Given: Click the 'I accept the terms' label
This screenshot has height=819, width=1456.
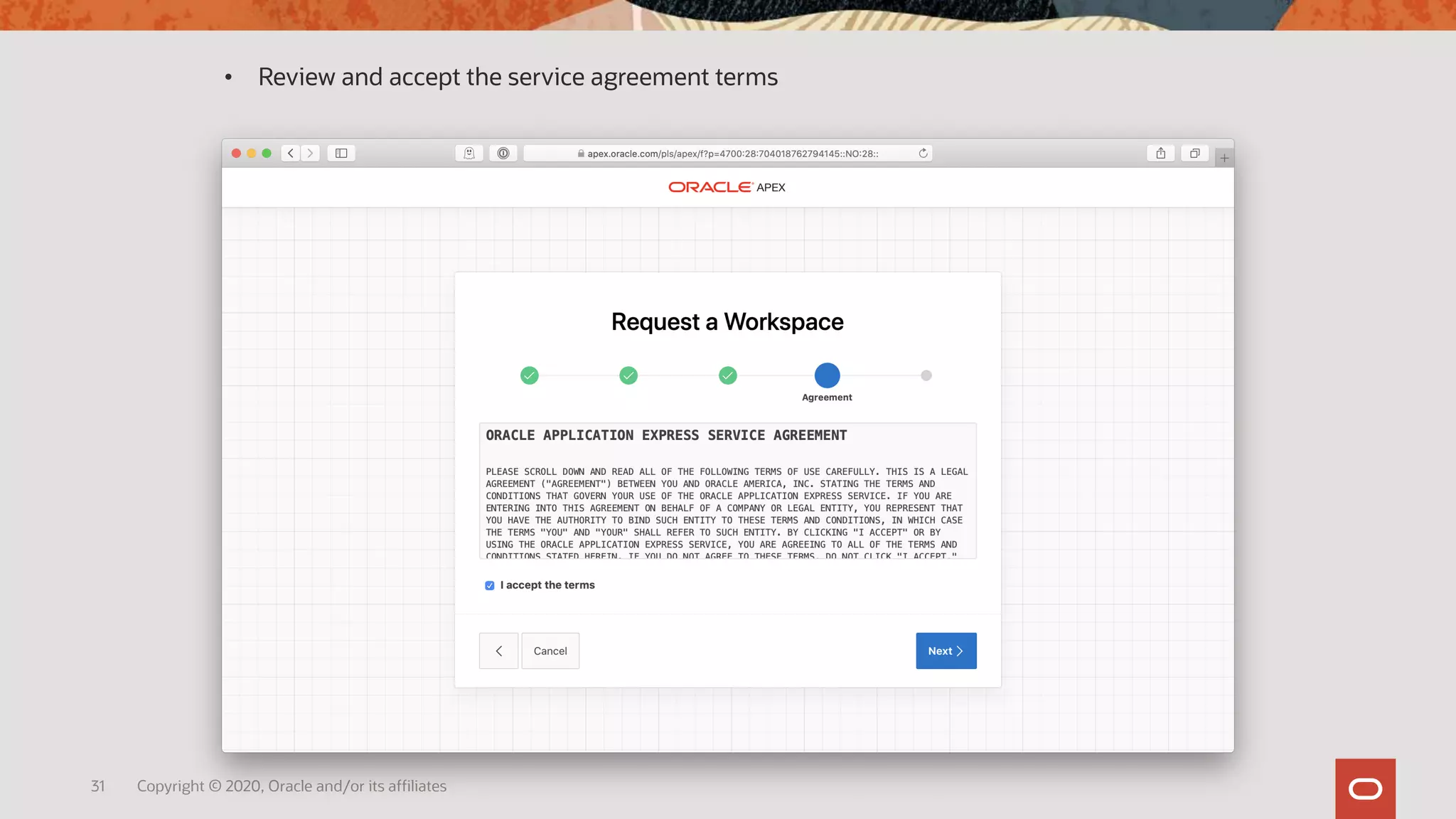Looking at the screenshot, I should click(x=547, y=585).
